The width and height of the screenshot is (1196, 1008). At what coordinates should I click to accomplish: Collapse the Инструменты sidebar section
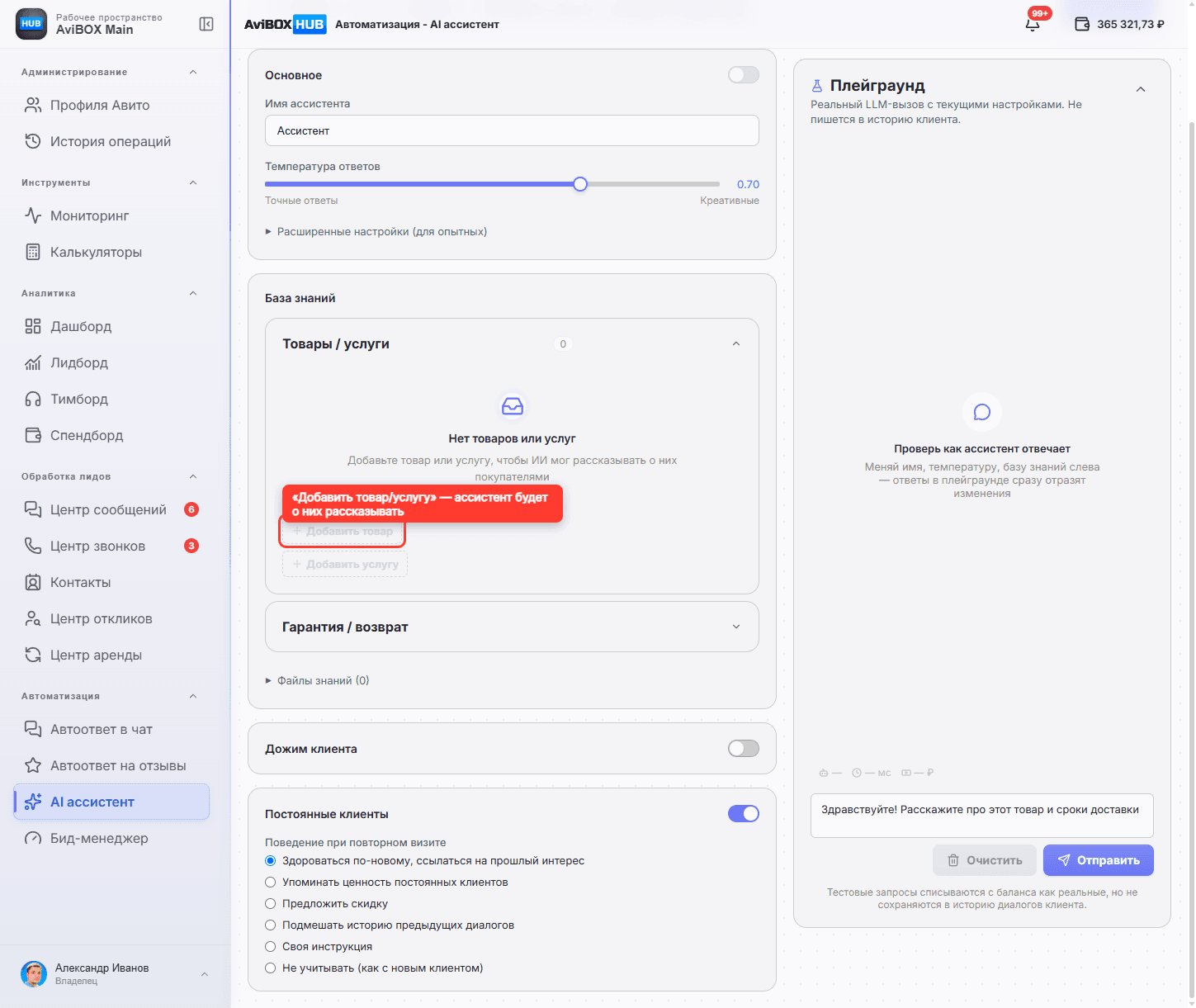[x=193, y=182]
